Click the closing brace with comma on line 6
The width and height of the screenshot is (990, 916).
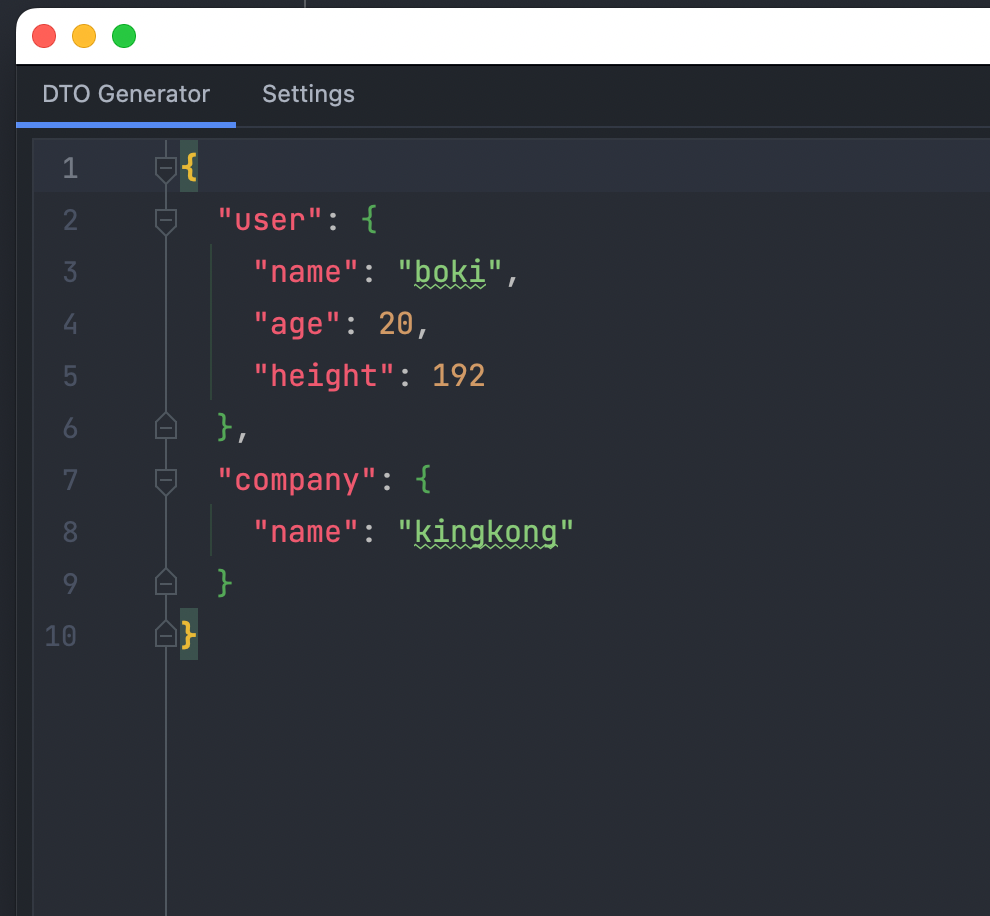click(232, 428)
